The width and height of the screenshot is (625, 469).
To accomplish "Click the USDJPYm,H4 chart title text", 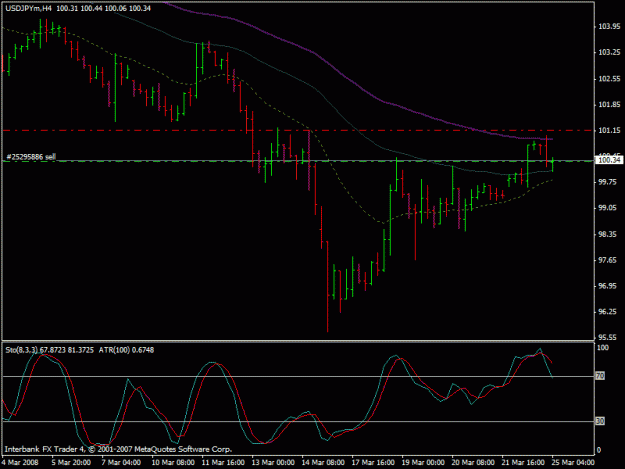I will tap(29, 8).
